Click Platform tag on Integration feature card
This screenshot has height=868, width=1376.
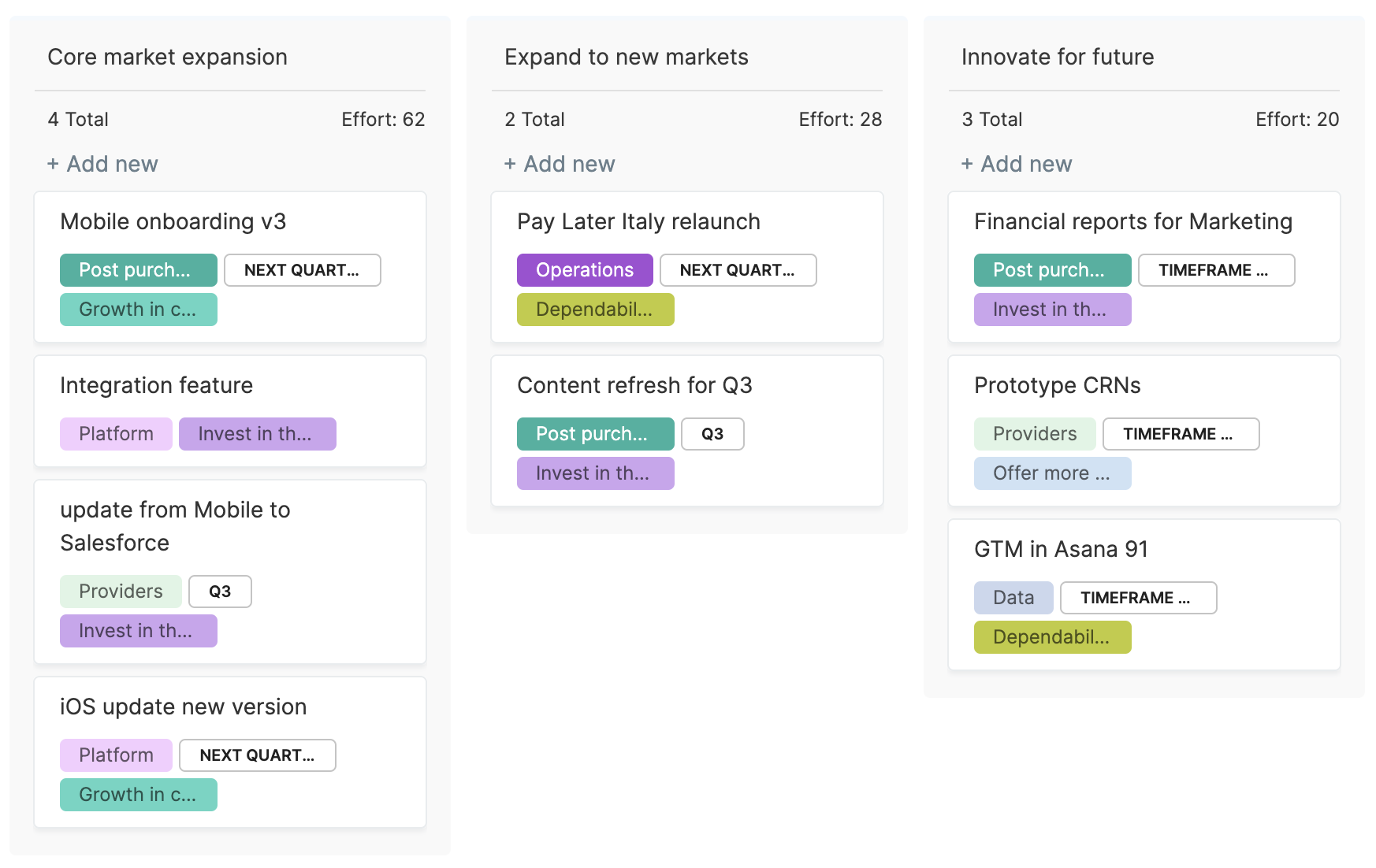(116, 434)
